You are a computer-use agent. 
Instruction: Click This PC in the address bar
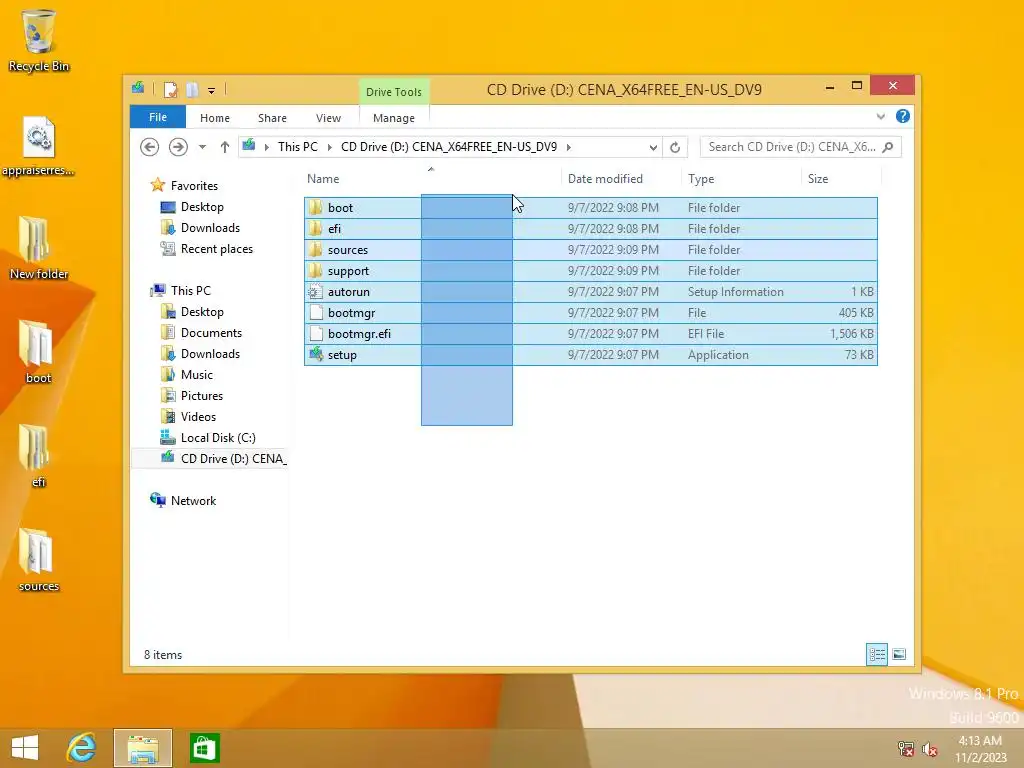(298, 147)
